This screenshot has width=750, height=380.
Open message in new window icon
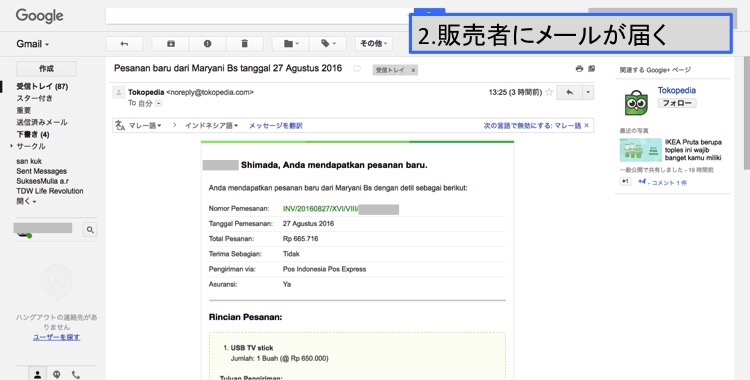tap(592, 69)
